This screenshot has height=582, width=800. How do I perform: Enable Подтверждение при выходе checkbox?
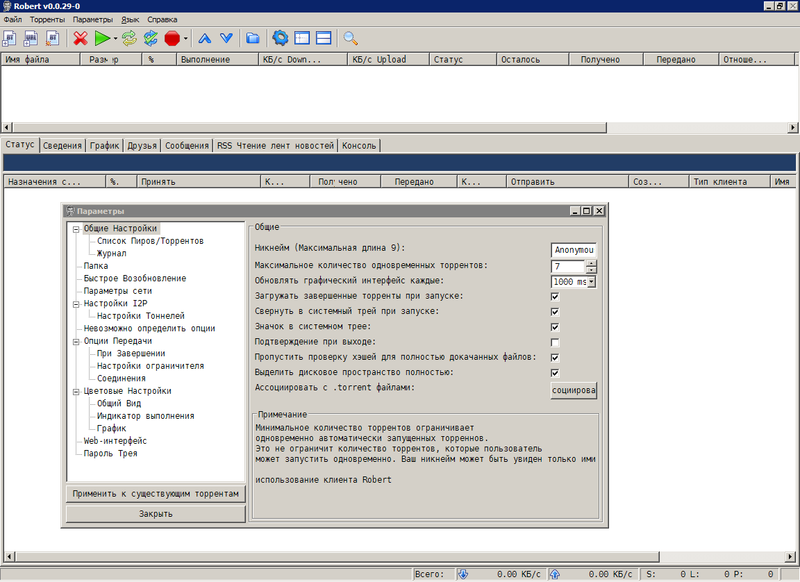pyautogui.click(x=555, y=342)
